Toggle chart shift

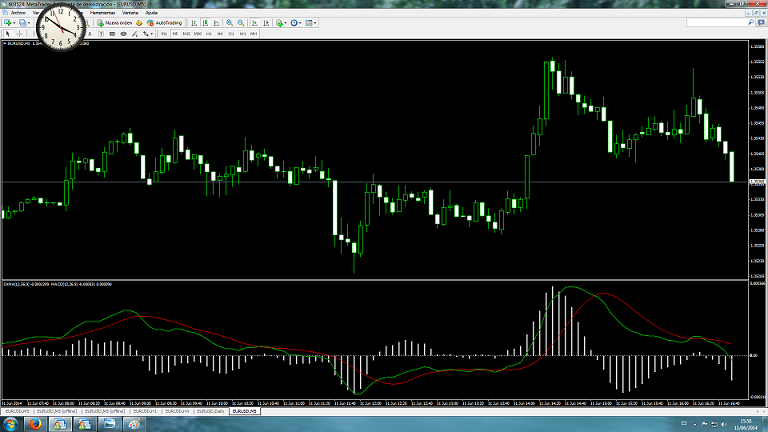tap(266, 23)
